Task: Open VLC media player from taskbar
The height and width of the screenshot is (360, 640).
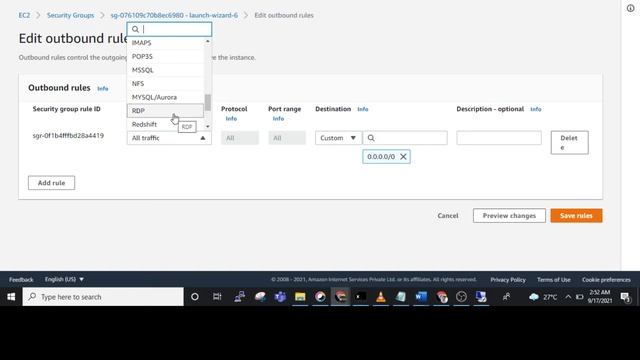Action: tap(380, 297)
